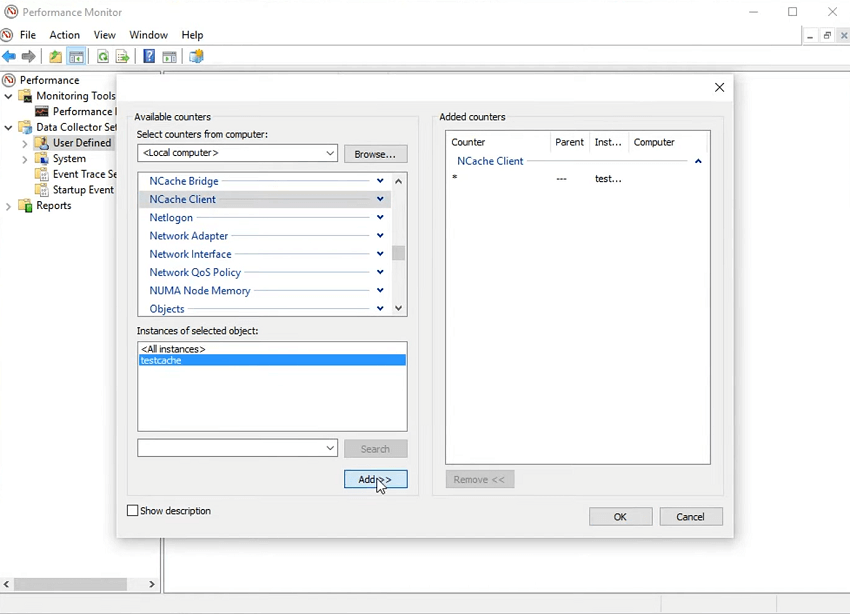
Task: Enable the Show description checkbox
Action: pos(132,510)
